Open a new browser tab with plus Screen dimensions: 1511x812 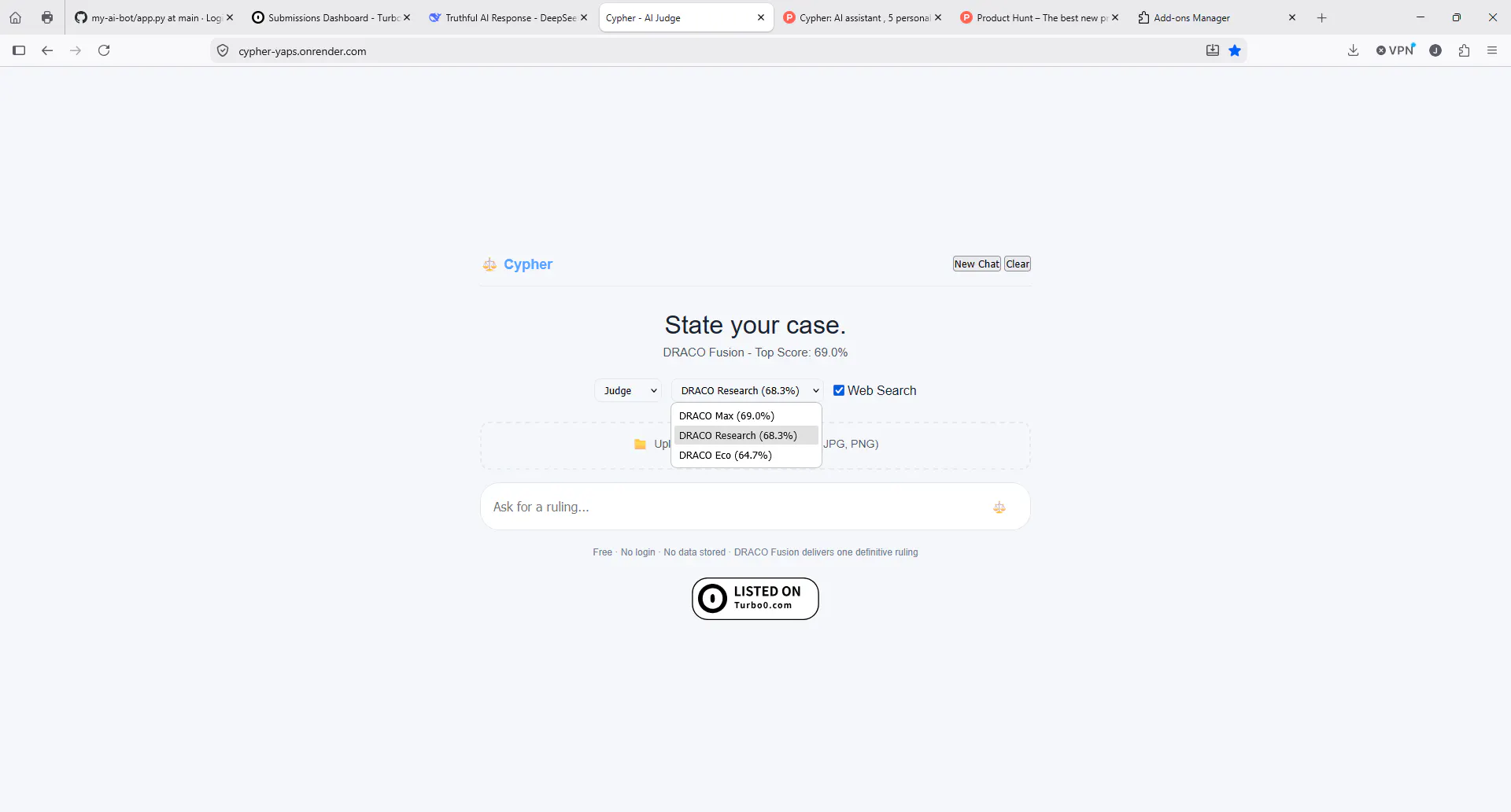(x=1322, y=17)
